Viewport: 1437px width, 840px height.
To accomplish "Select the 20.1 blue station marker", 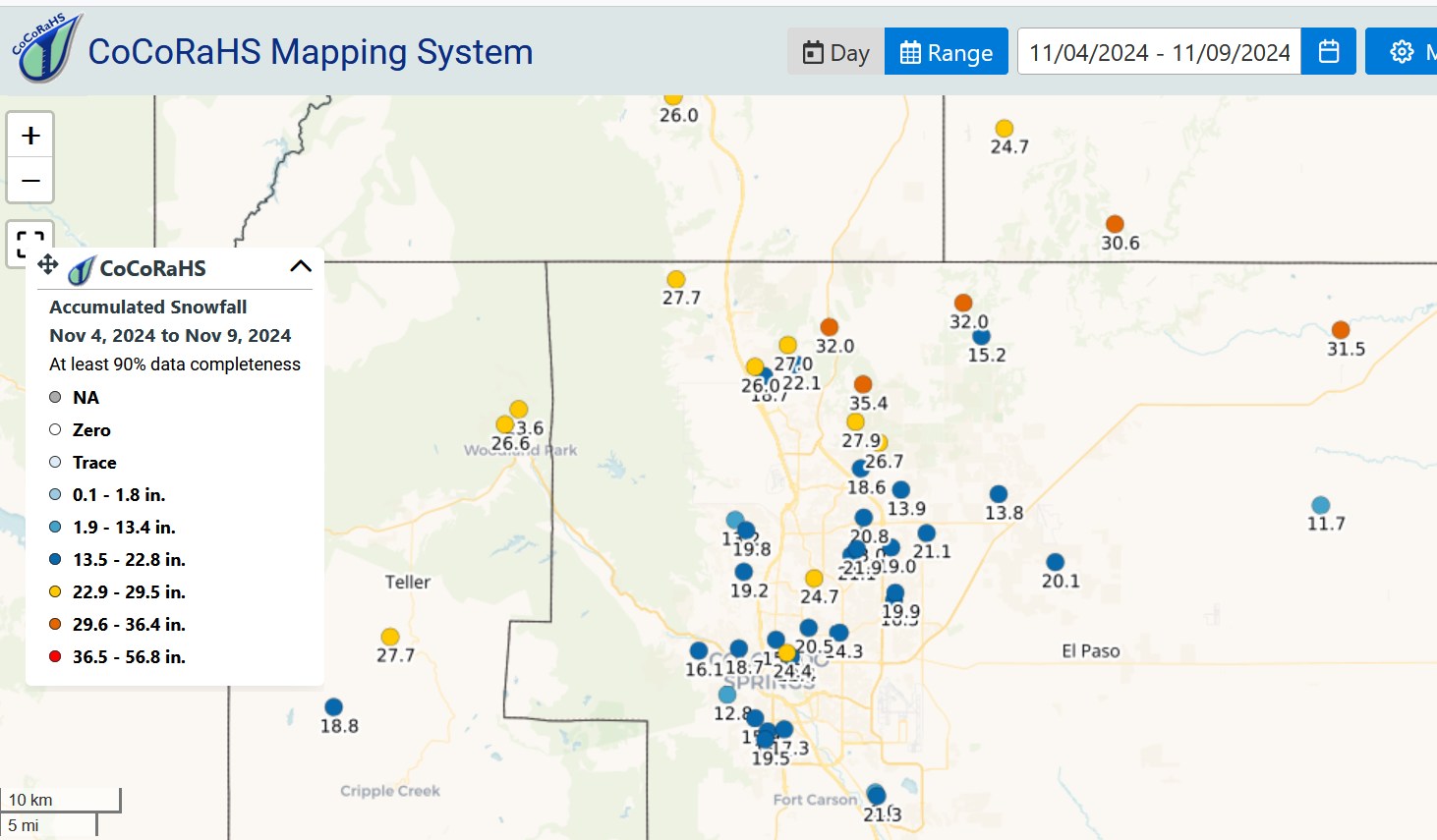I will click(1056, 562).
